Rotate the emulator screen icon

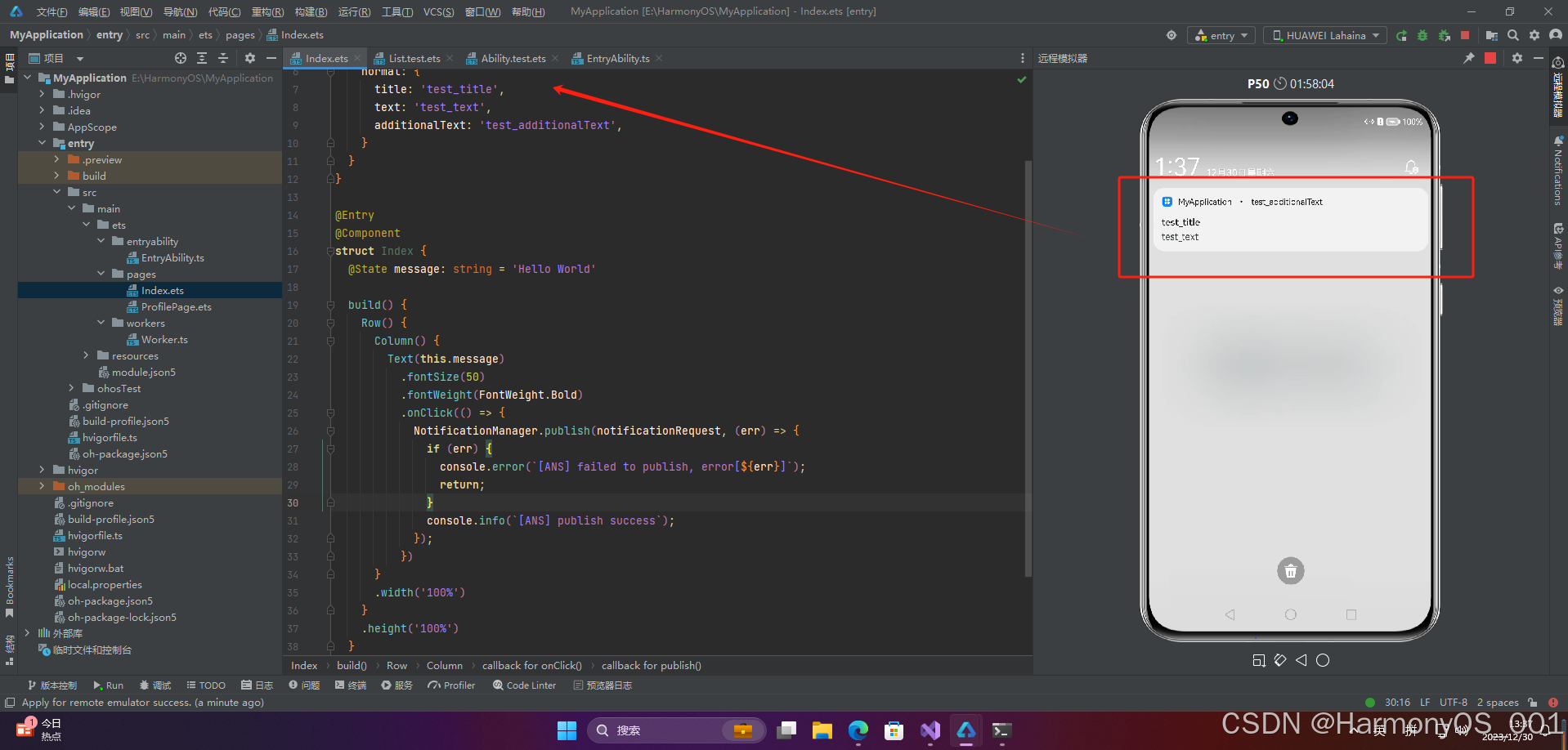point(1280,660)
